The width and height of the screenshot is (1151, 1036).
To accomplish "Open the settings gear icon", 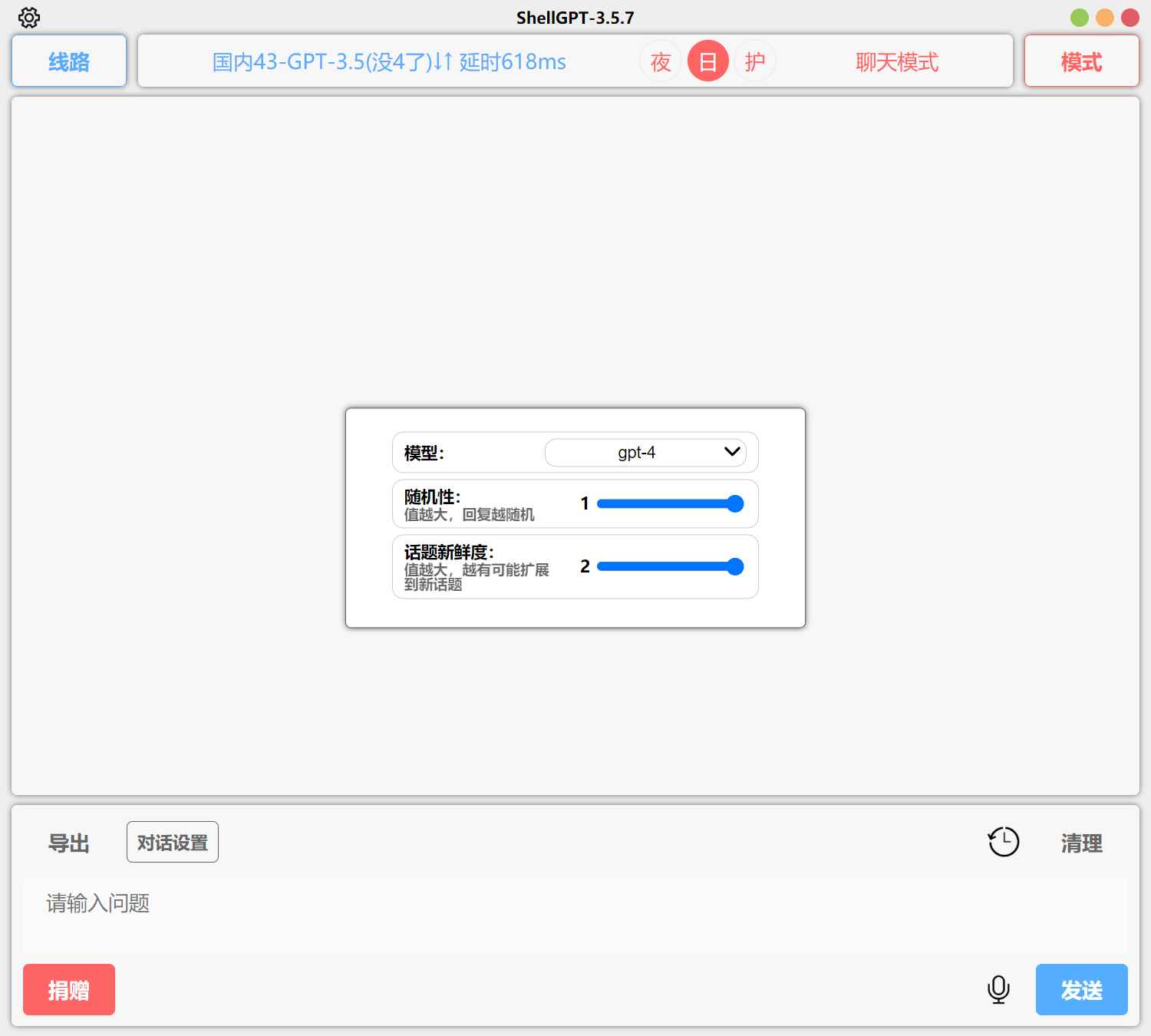I will 29,17.
